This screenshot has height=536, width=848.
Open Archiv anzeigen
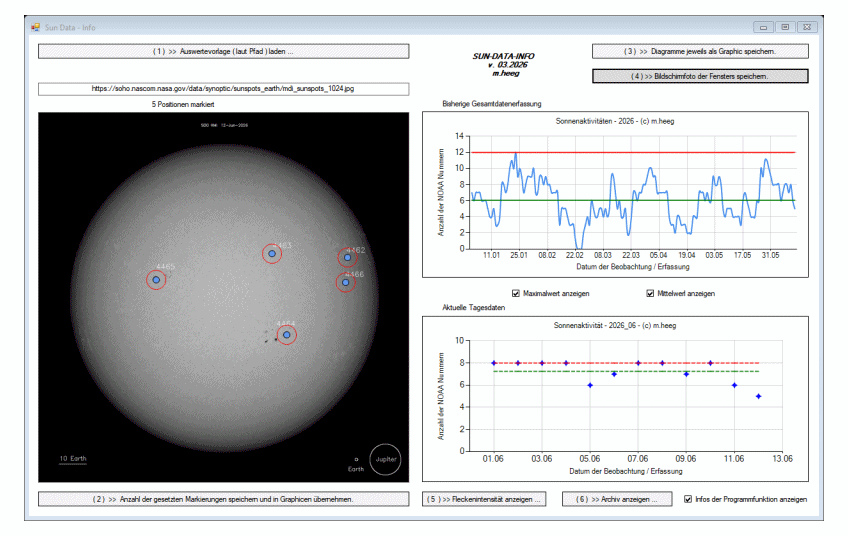[x=617, y=499]
